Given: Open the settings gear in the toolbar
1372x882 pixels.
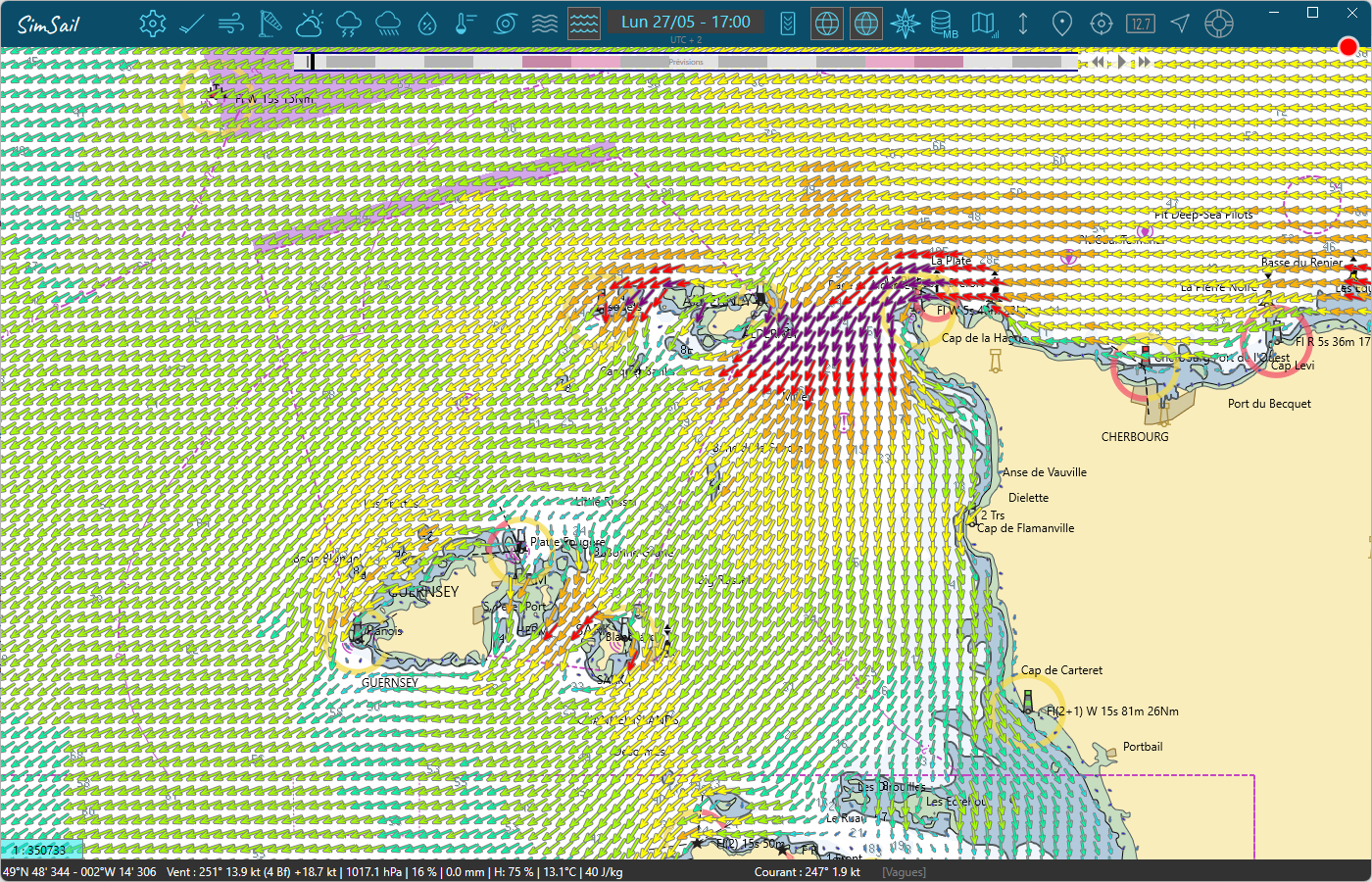Looking at the screenshot, I should [152, 24].
